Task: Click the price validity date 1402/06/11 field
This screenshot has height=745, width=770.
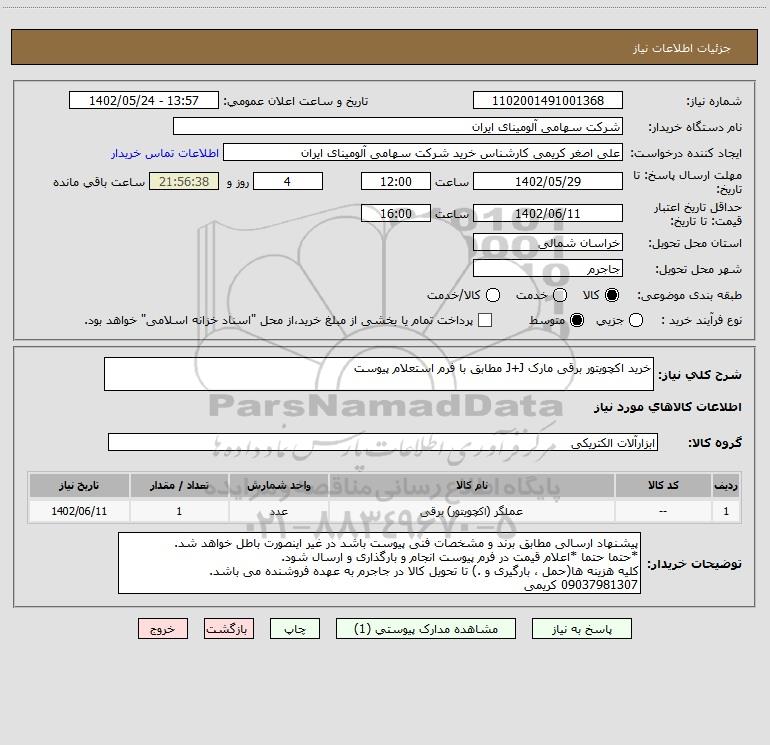Action: (548, 213)
